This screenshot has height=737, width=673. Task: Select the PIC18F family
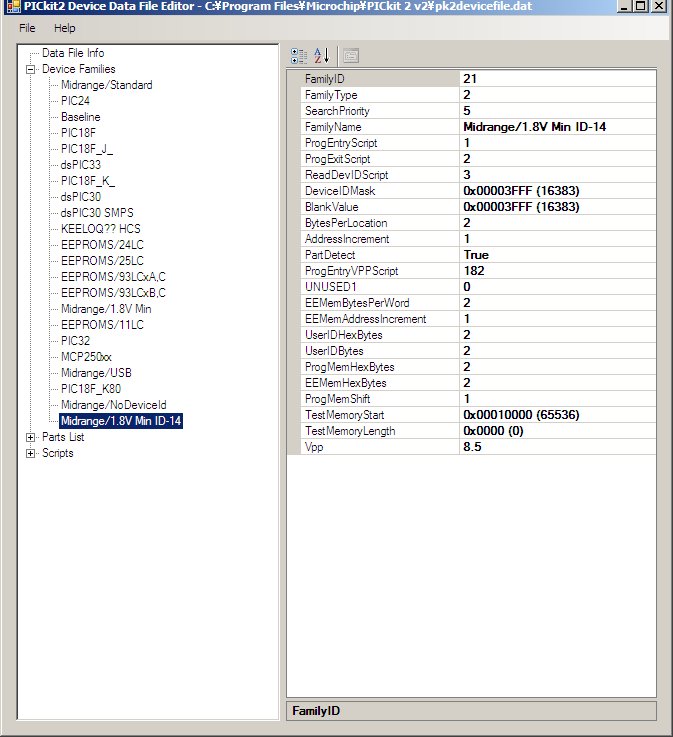(x=78, y=133)
